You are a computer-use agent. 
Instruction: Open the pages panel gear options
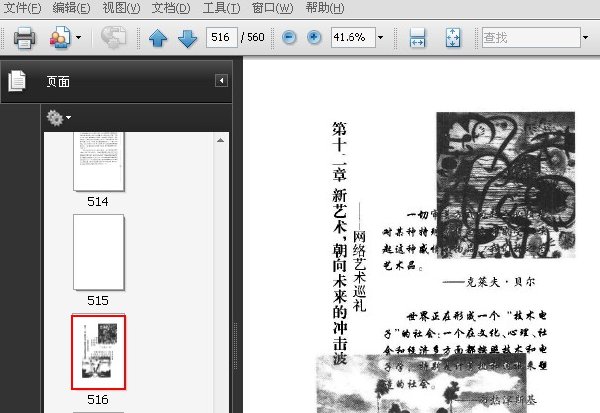(x=55, y=118)
